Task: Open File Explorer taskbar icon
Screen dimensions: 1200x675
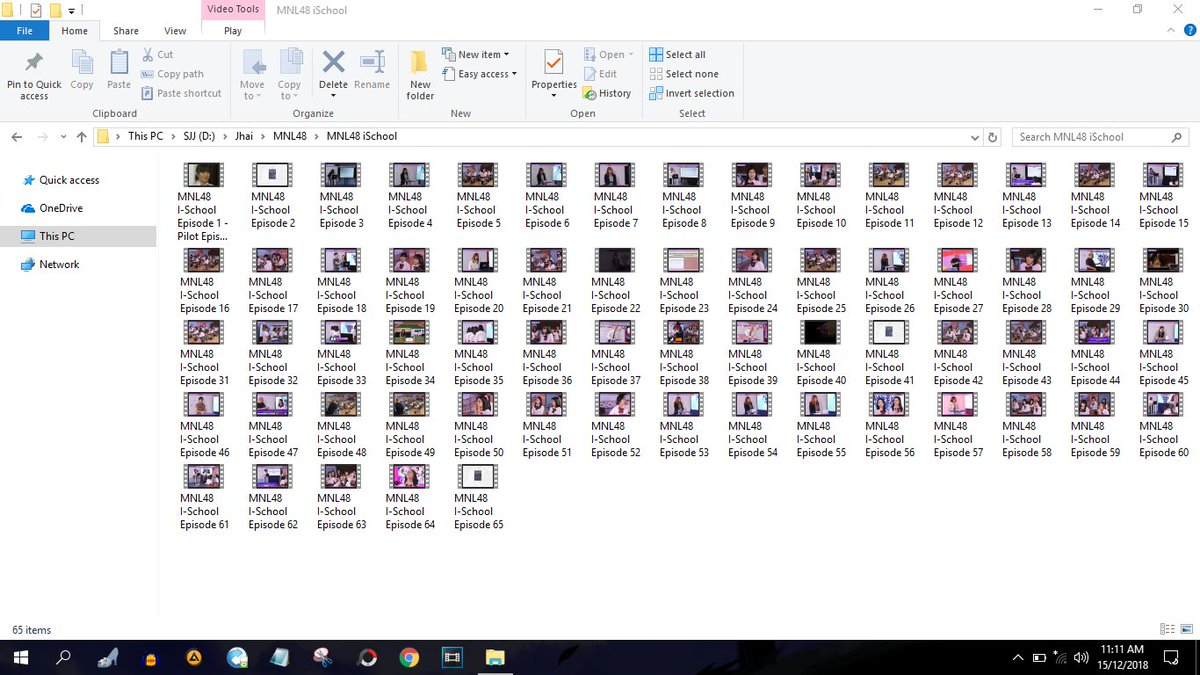Action: coord(495,657)
